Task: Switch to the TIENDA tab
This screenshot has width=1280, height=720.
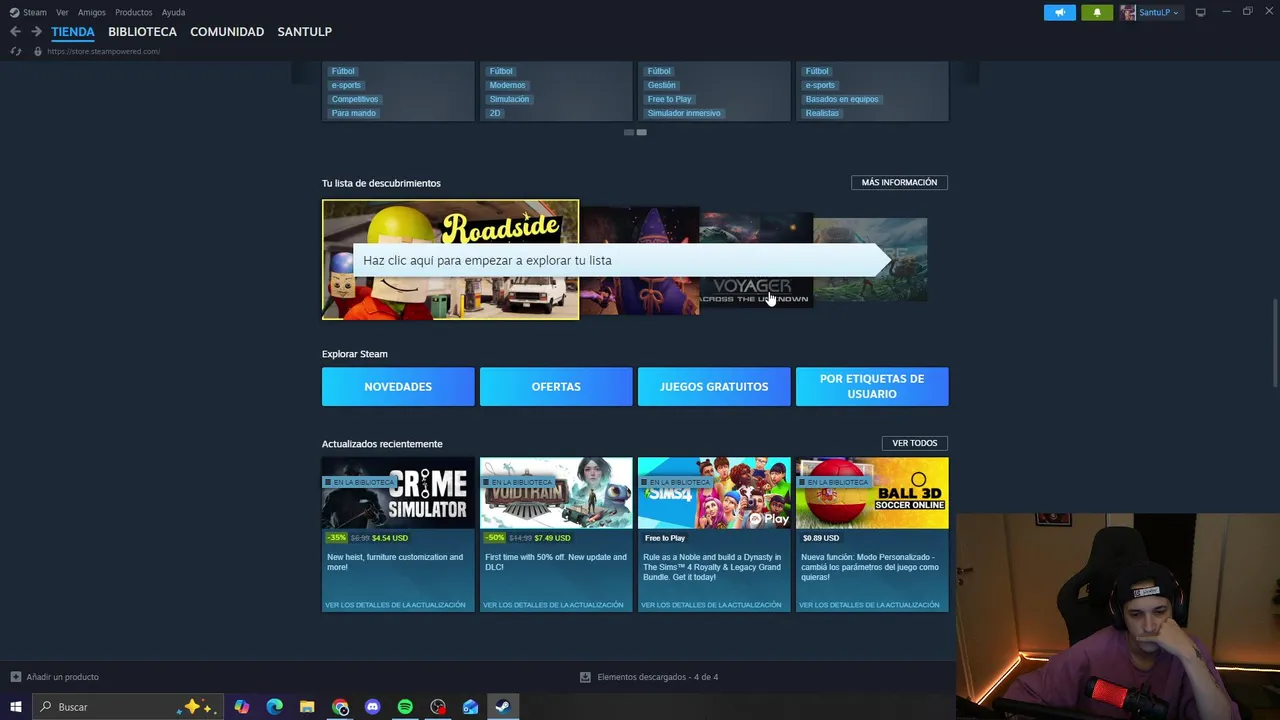Action: [x=73, y=32]
